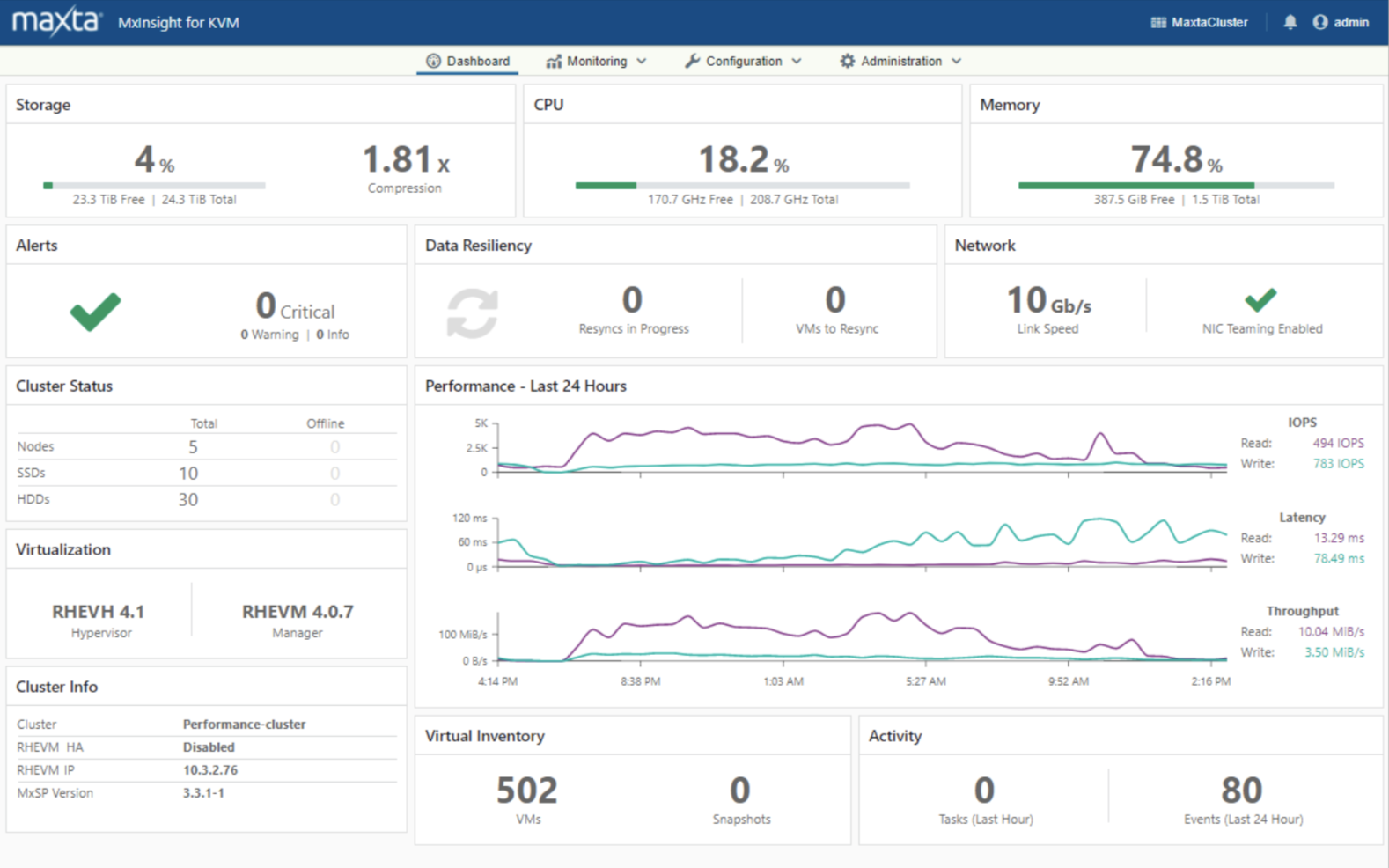The image size is (1389, 868).
Task: Open the admin user profile icon
Action: pyautogui.click(x=1319, y=23)
